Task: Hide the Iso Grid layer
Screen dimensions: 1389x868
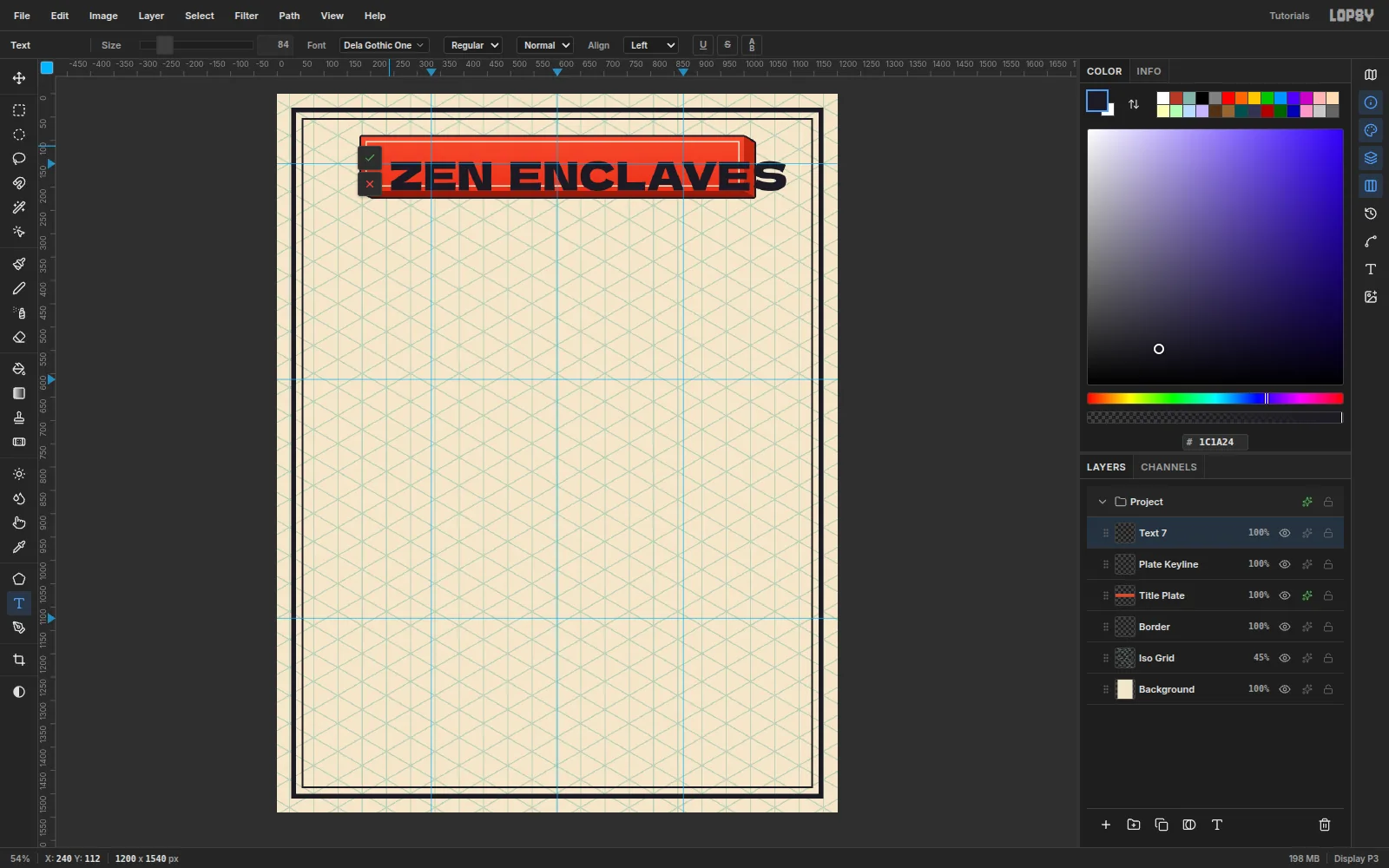Action: click(1285, 658)
